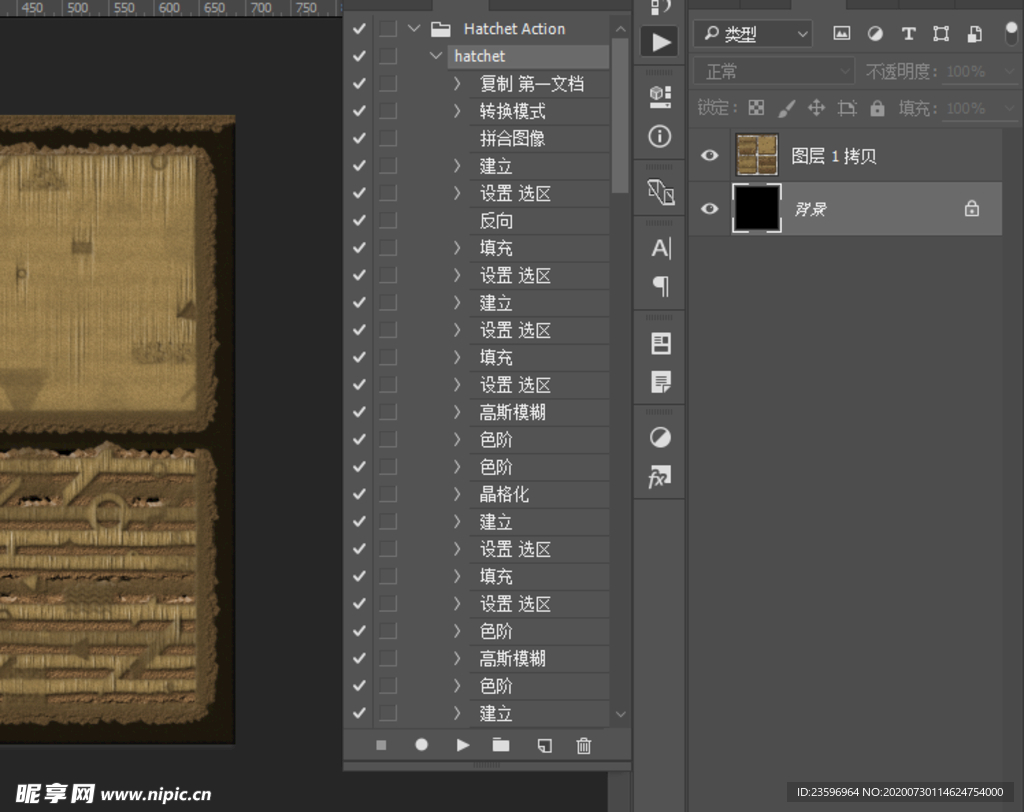Create a new action set folder
The height and width of the screenshot is (812, 1024).
pos(501,745)
